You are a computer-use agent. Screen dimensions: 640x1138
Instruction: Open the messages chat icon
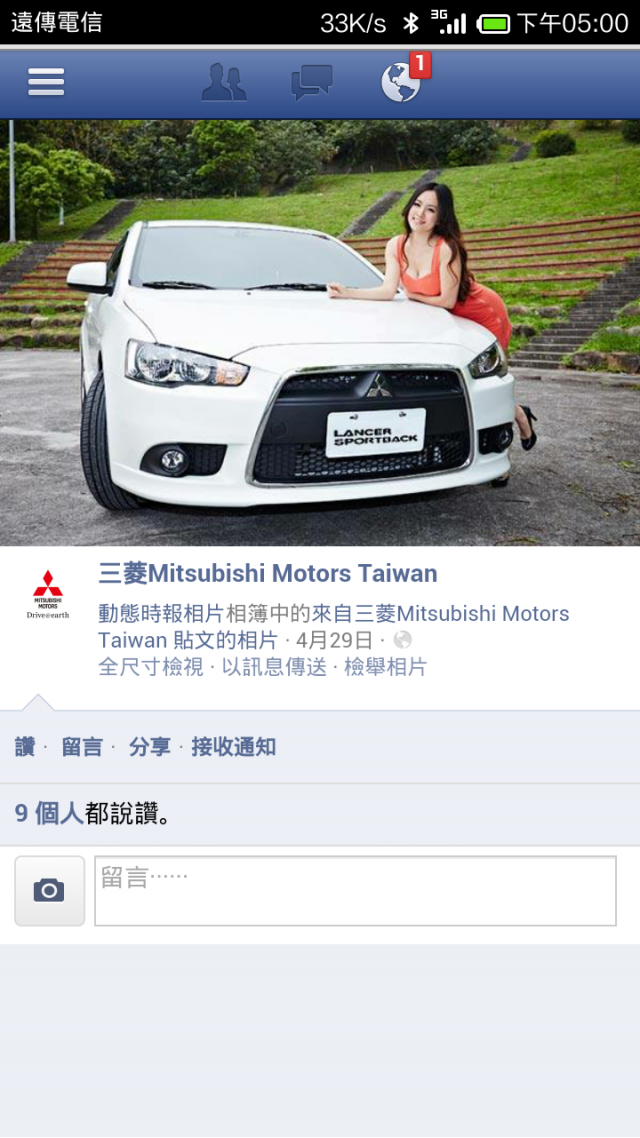[312, 82]
